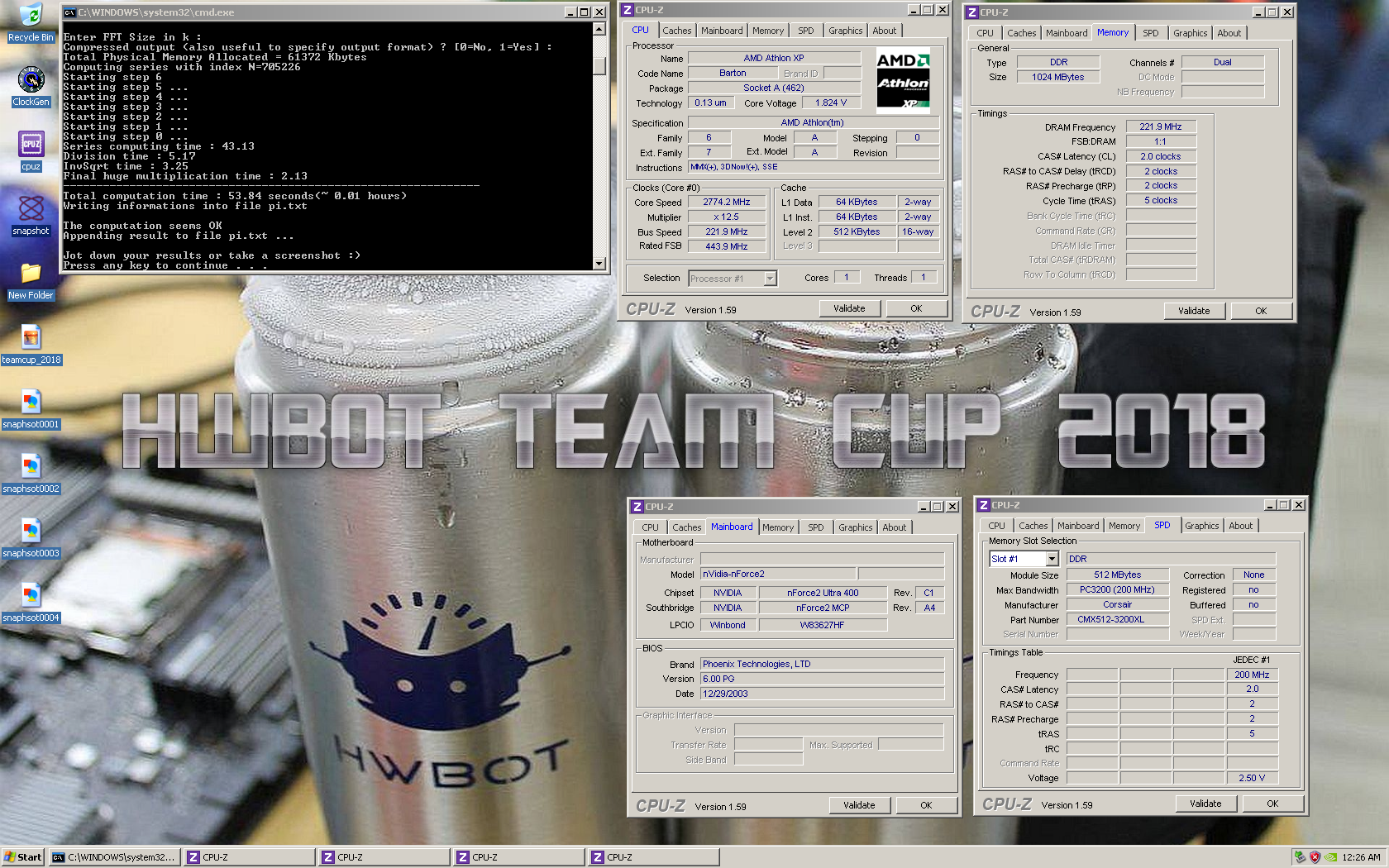Click the nForce2 Ultra 400 chipset field

[823, 593]
